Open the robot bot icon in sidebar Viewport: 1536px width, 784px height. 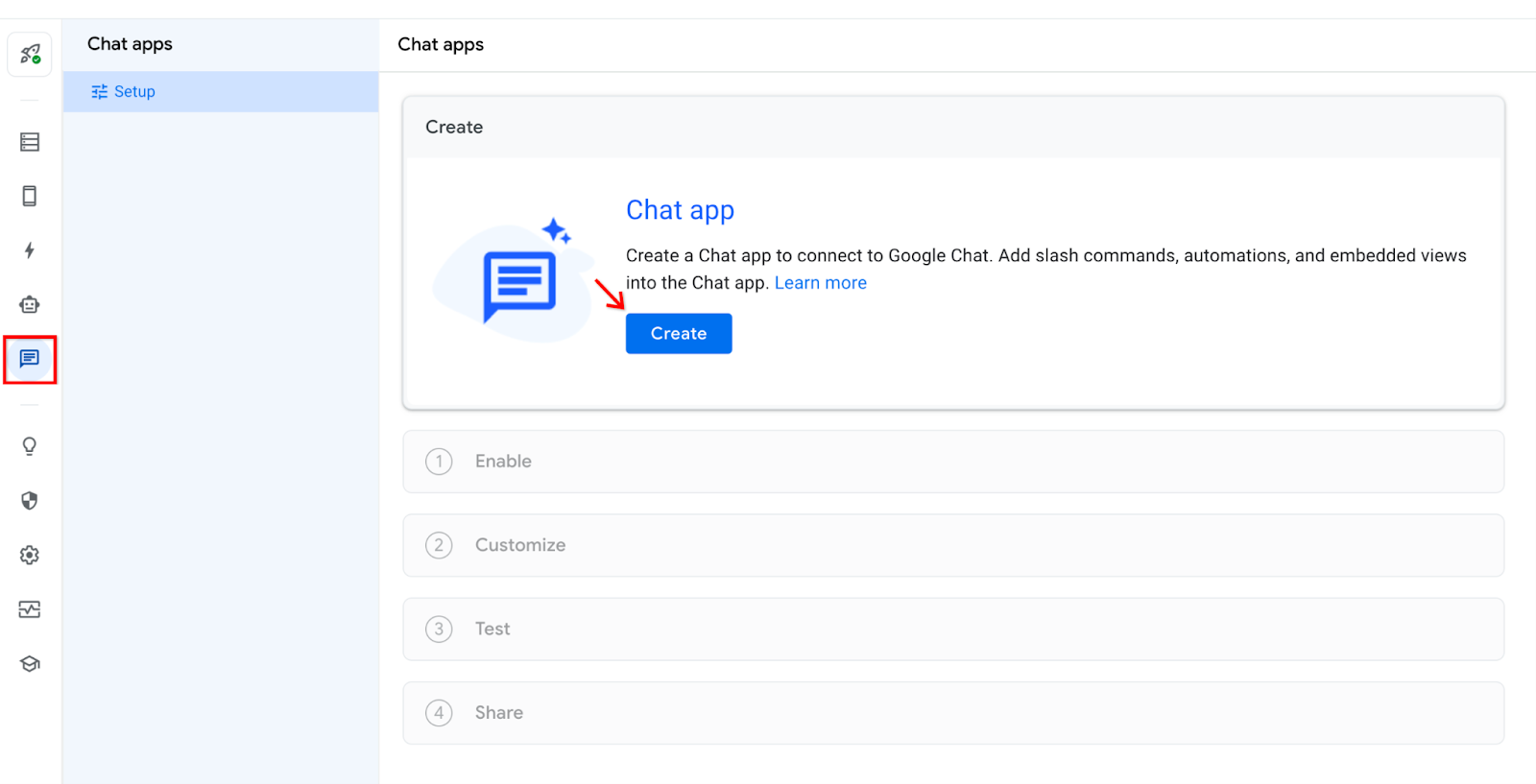(x=30, y=304)
